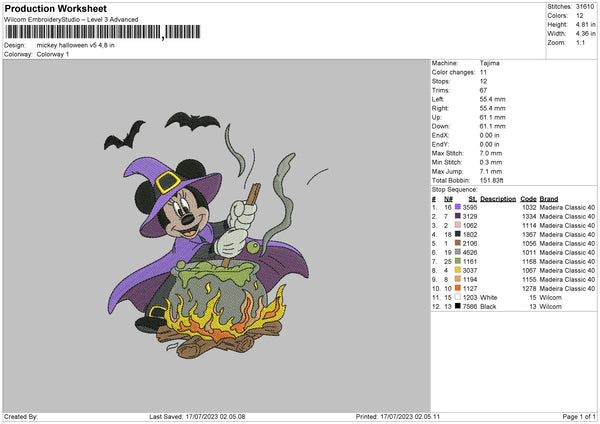Pick the green swatch code 1168

point(458,261)
